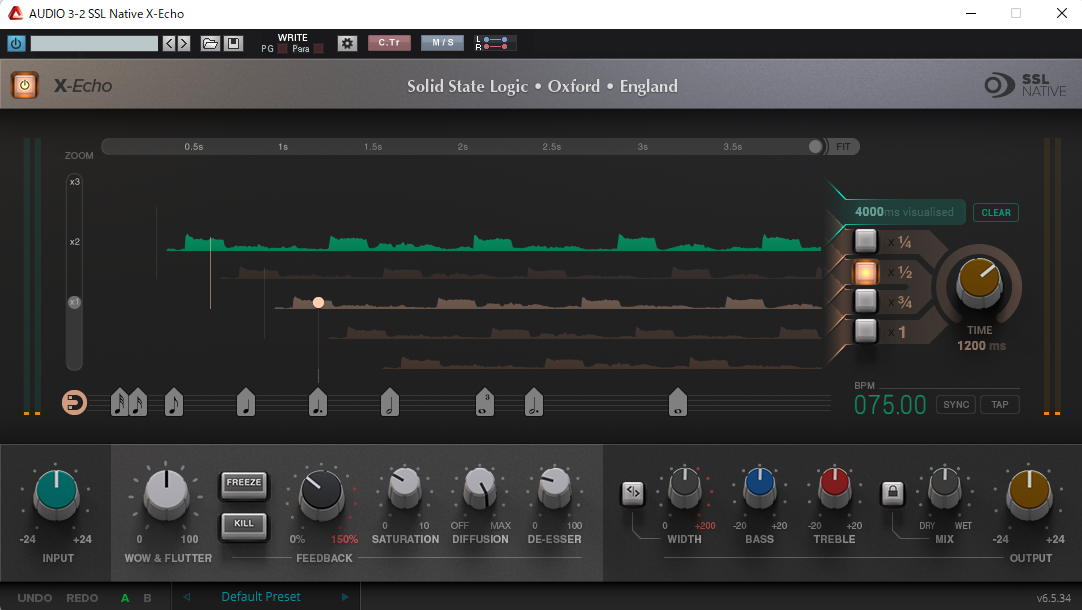Open the Default Preset menu
Screen dimensions: 1082x610
tap(261, 597)
